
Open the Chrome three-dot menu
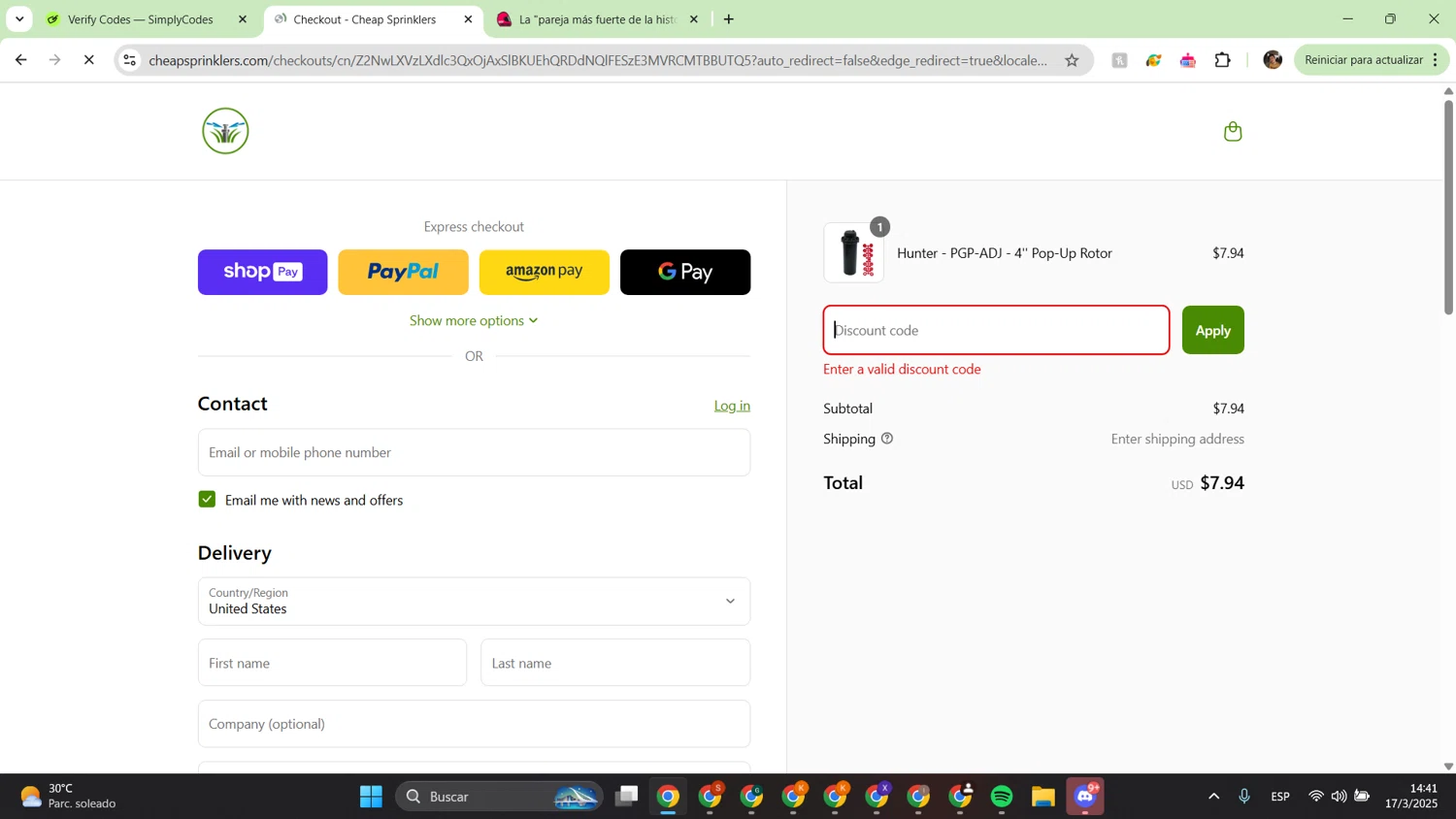coord(1435,60)
